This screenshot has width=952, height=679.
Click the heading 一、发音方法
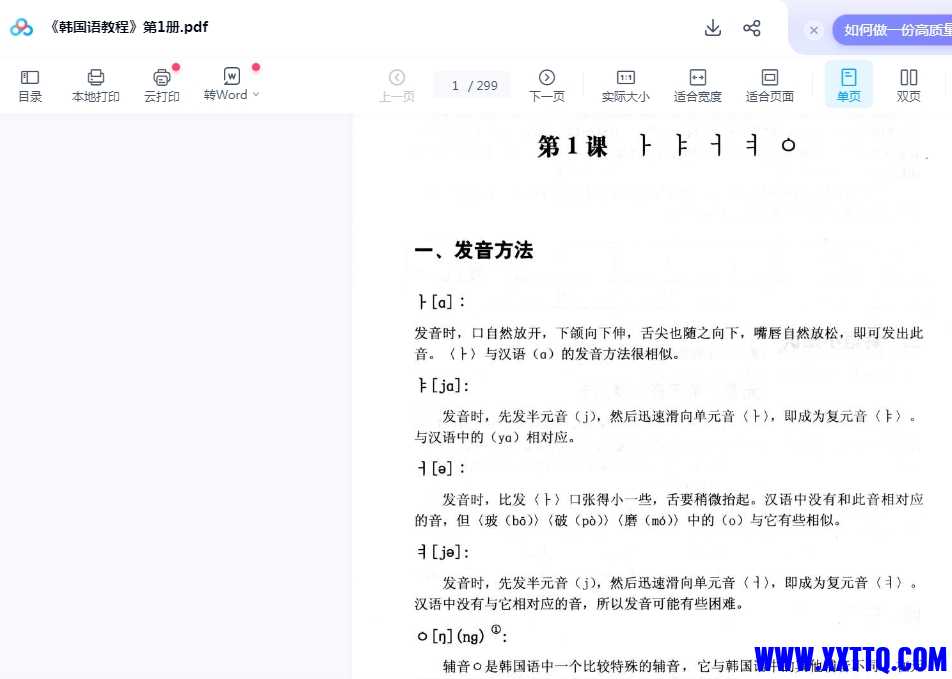pos(474,250)
